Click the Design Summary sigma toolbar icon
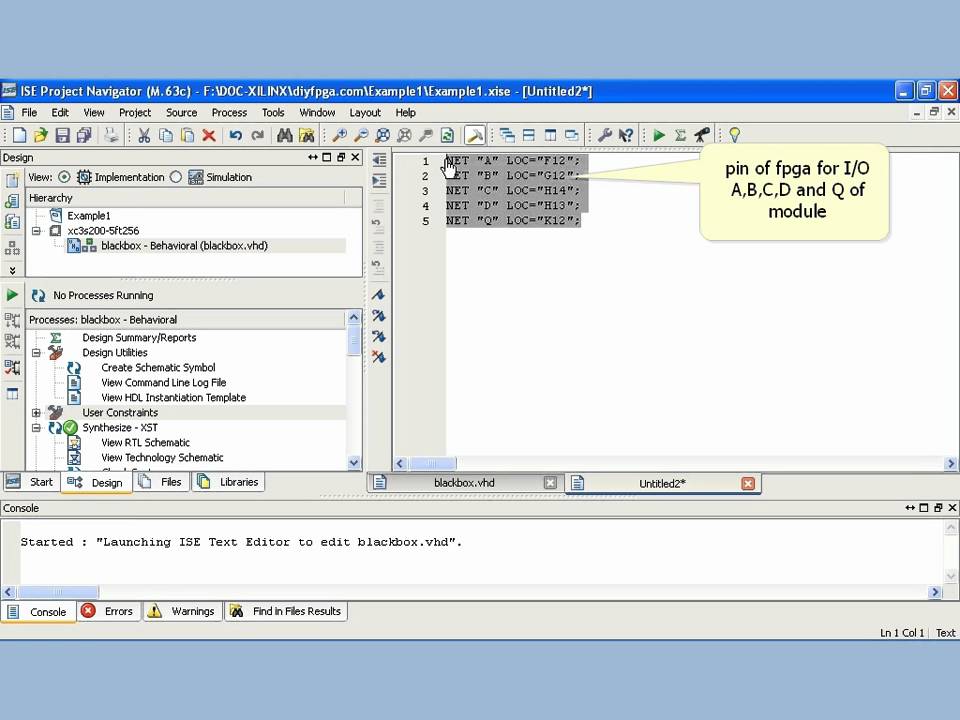 (x=680, y=135)
